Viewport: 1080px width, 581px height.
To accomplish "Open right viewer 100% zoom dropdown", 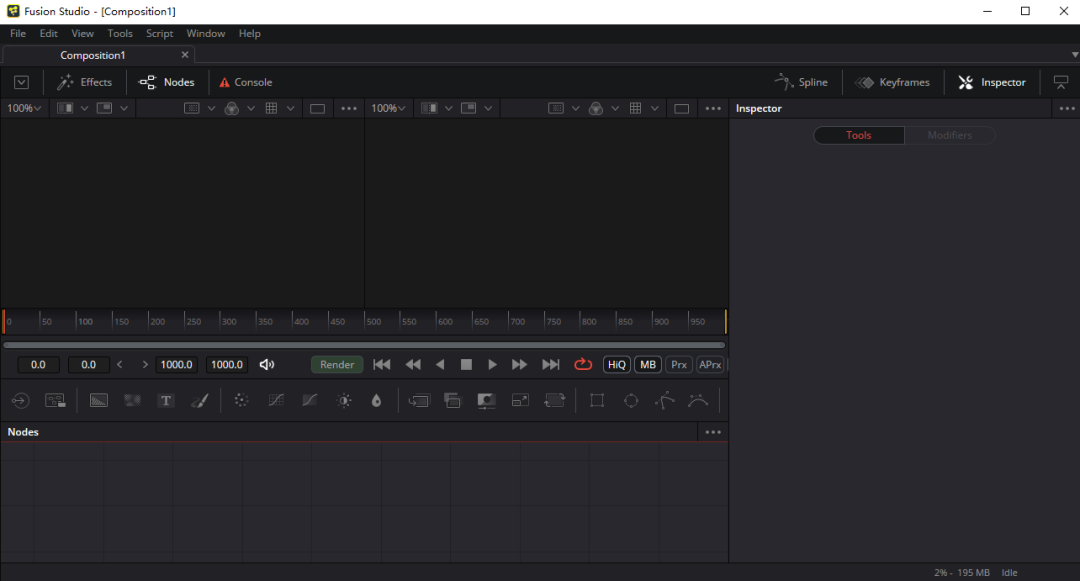I will 388,108.
